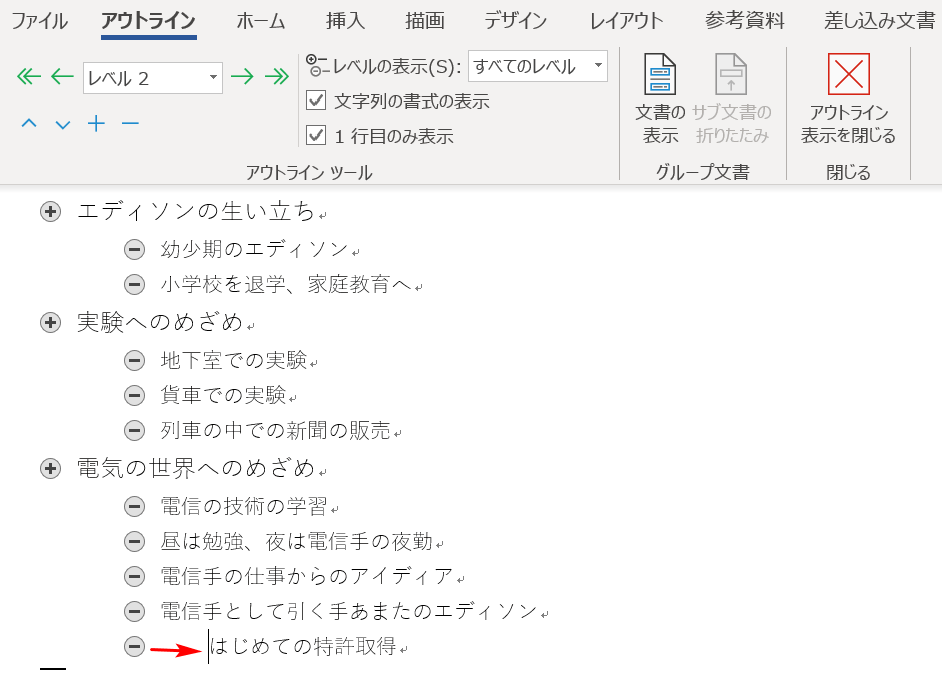Switch to the デザイン tab

515,21
